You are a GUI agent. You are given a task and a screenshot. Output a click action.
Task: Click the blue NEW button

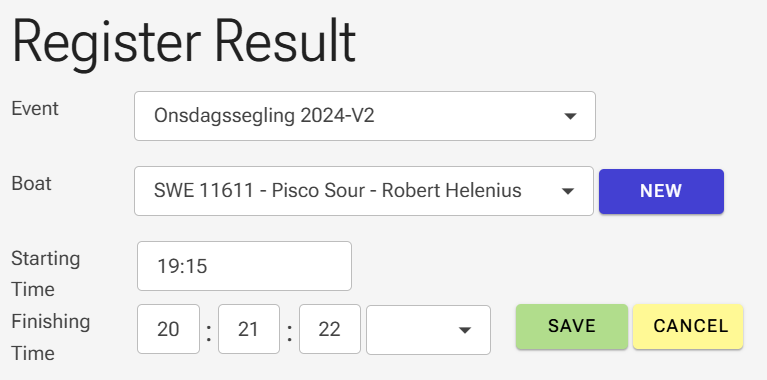coord(661,191)
